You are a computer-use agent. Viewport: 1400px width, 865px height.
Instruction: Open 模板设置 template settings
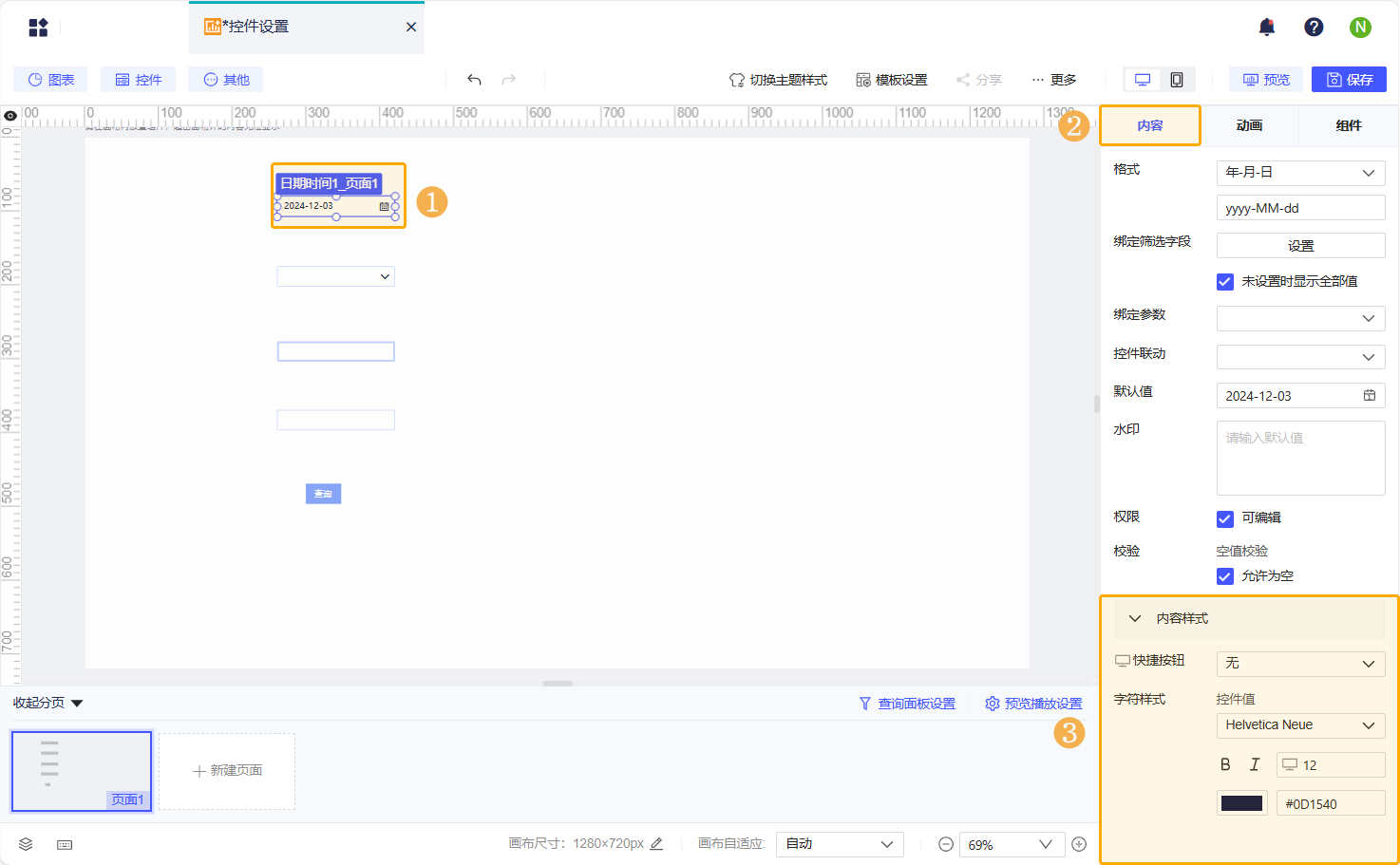pos(891,80)
